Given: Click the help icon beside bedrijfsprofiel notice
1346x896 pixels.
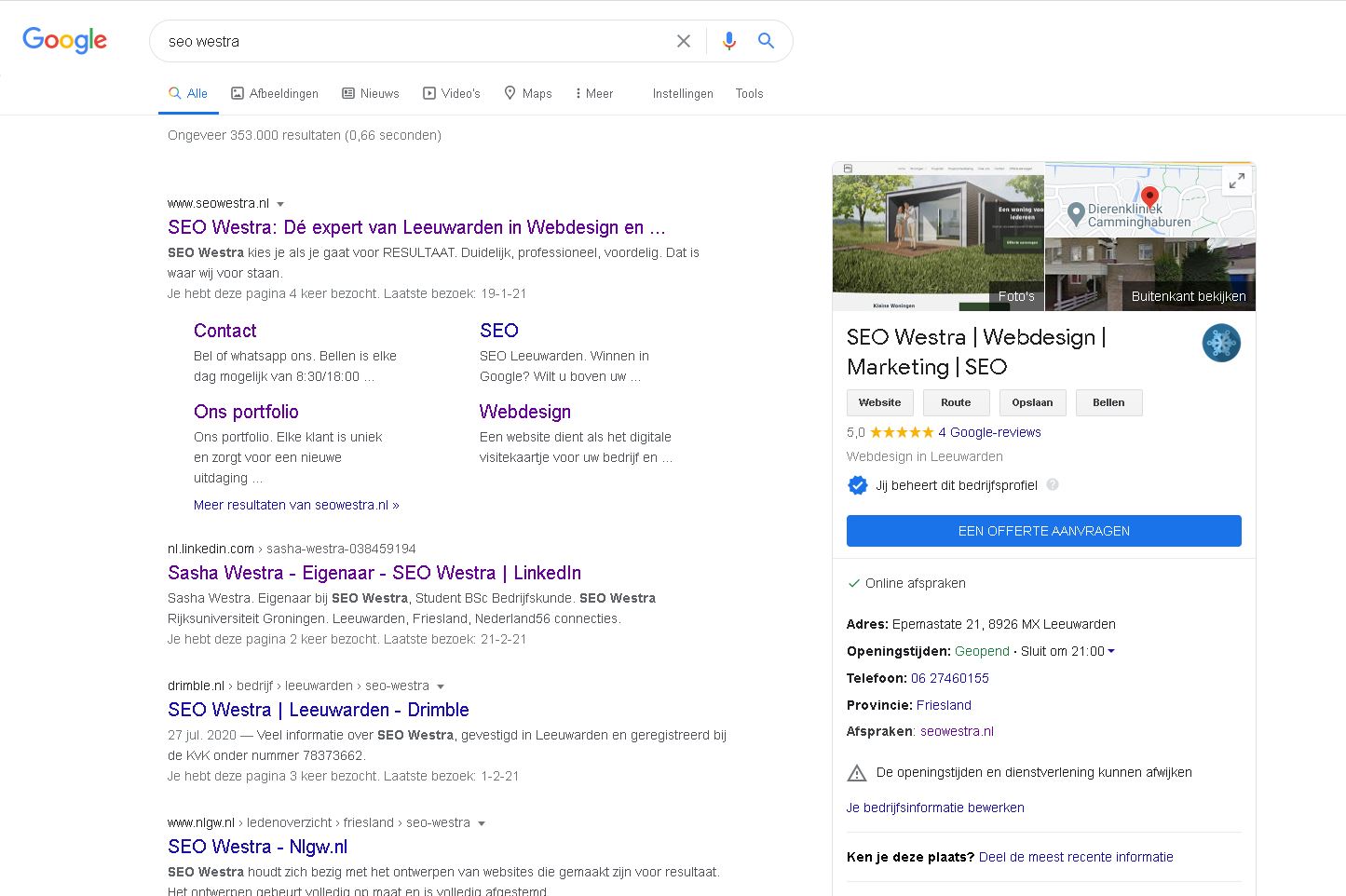Looking at the screenshot, I should point(1053,484).
